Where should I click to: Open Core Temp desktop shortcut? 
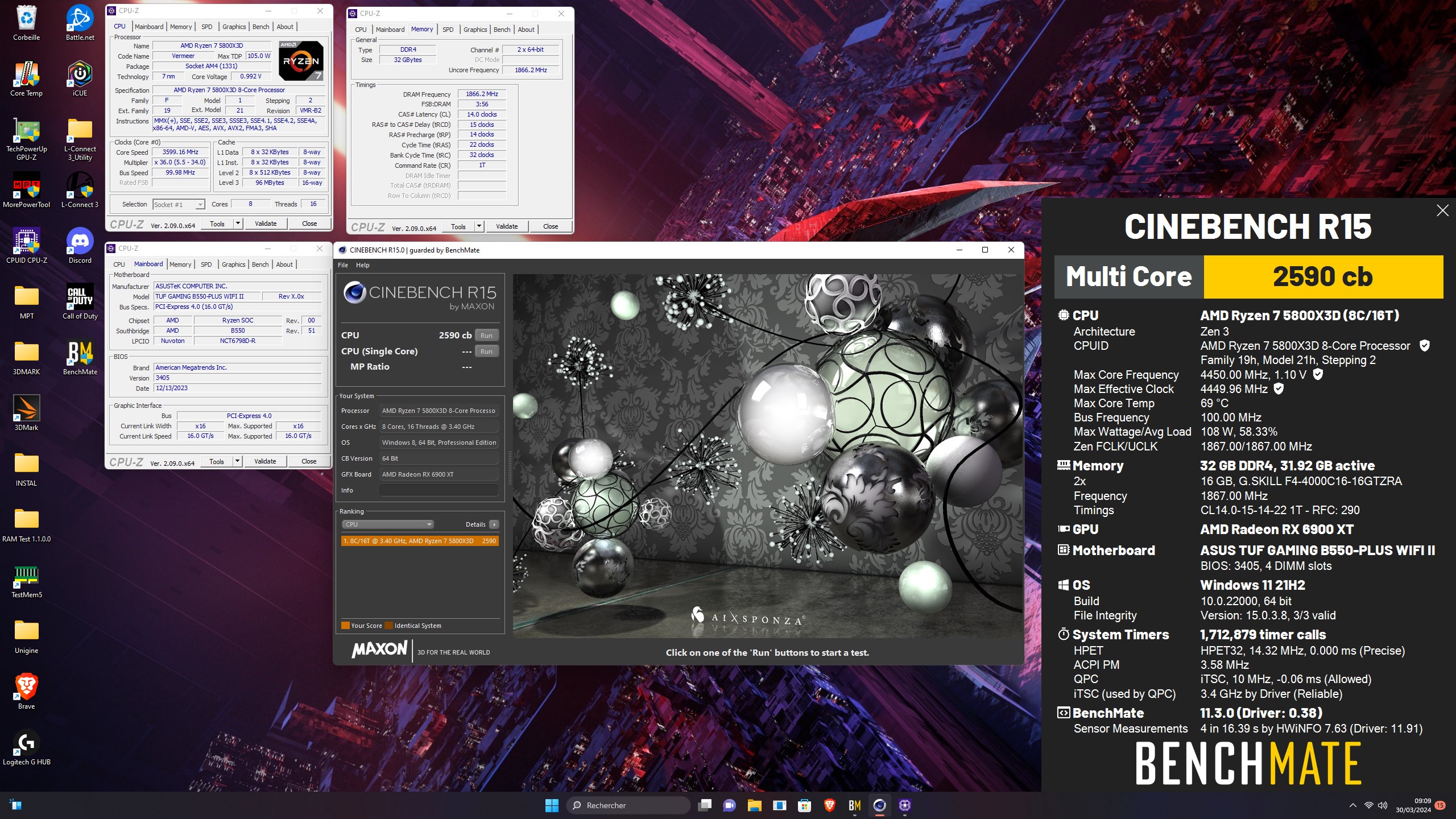[26, 78]
